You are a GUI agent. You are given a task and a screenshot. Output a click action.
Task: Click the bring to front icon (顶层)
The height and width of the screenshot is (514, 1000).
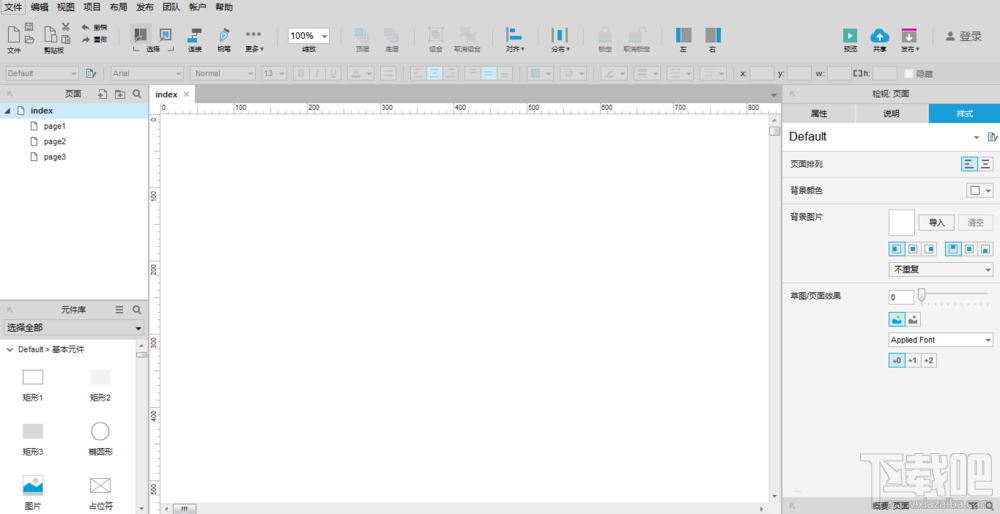click(x=362, y=35)
